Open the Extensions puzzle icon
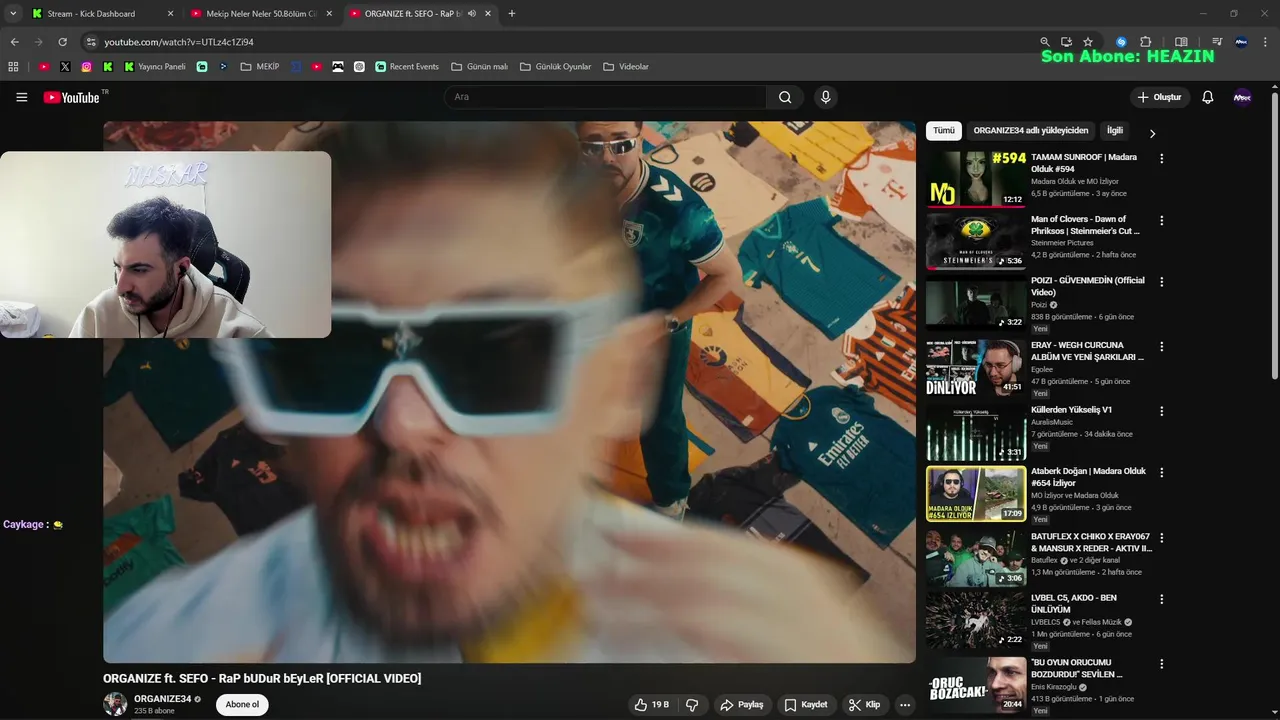The width and height of the screenshot is (1280, 720). pyautogui.click(x=1146, y=42)
